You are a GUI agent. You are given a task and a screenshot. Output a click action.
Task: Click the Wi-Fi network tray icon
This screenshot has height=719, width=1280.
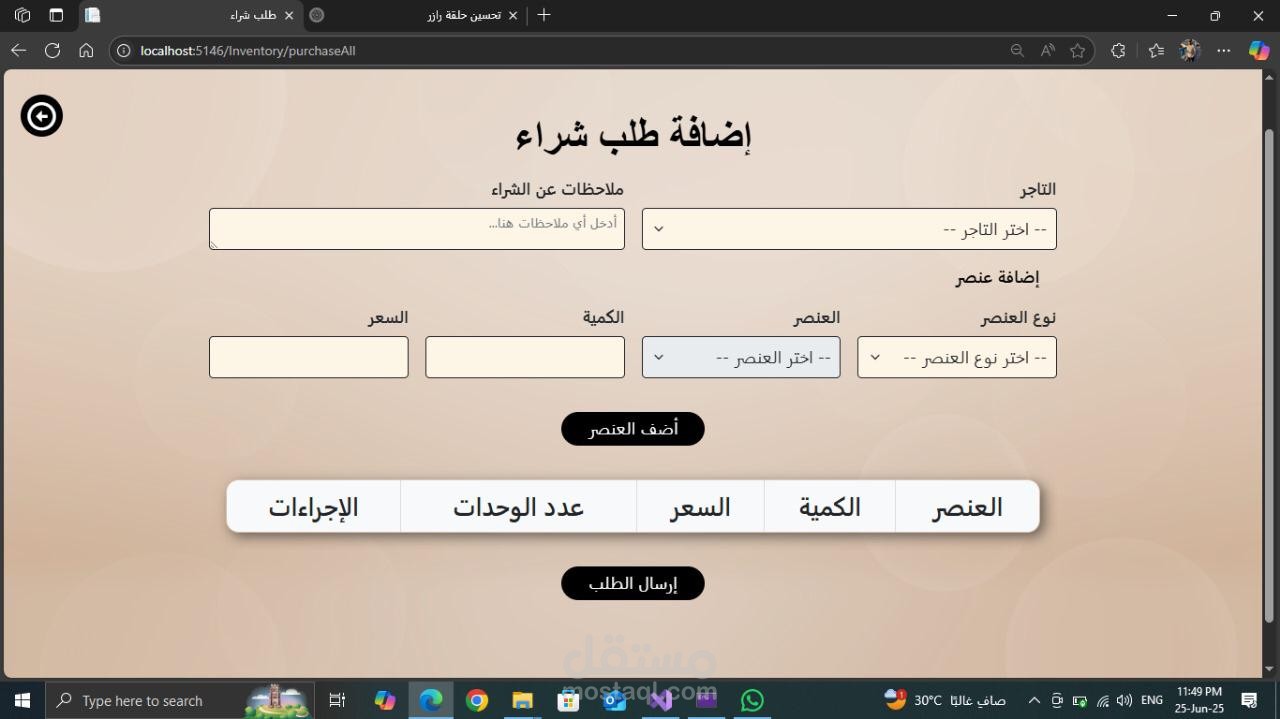click(x=1103, y=700)
